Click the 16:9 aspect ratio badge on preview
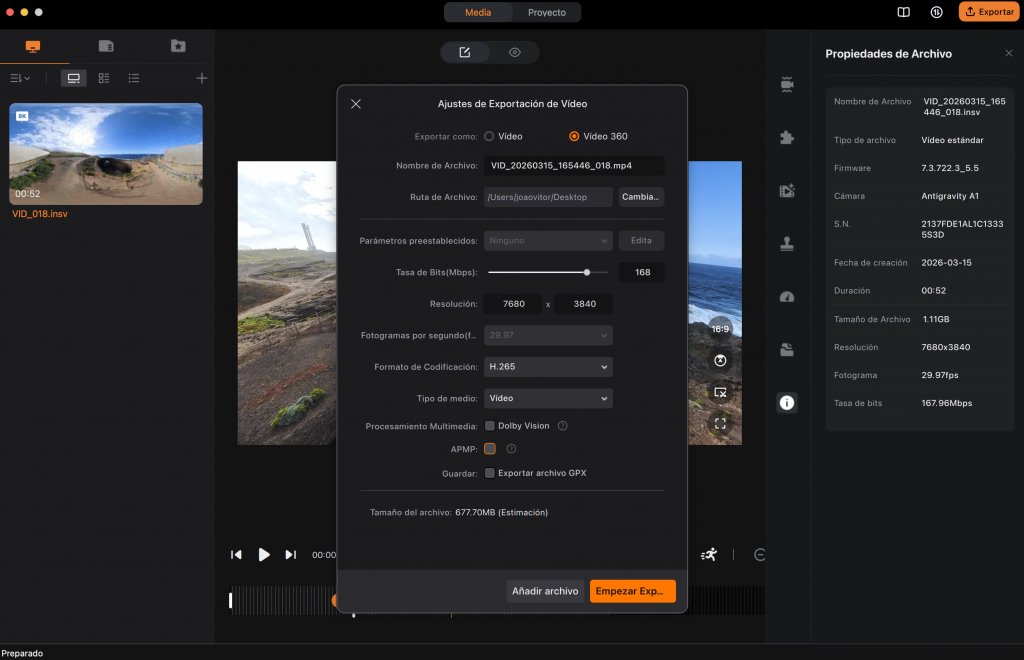This screenshot has width=1024, height=660. [x=721, y=327]
